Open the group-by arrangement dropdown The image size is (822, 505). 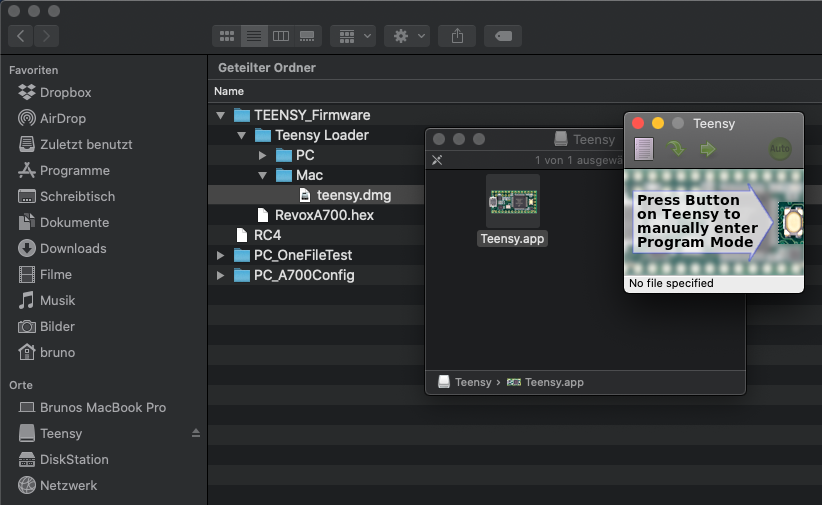pyautogui.click(x=353, y=36)
